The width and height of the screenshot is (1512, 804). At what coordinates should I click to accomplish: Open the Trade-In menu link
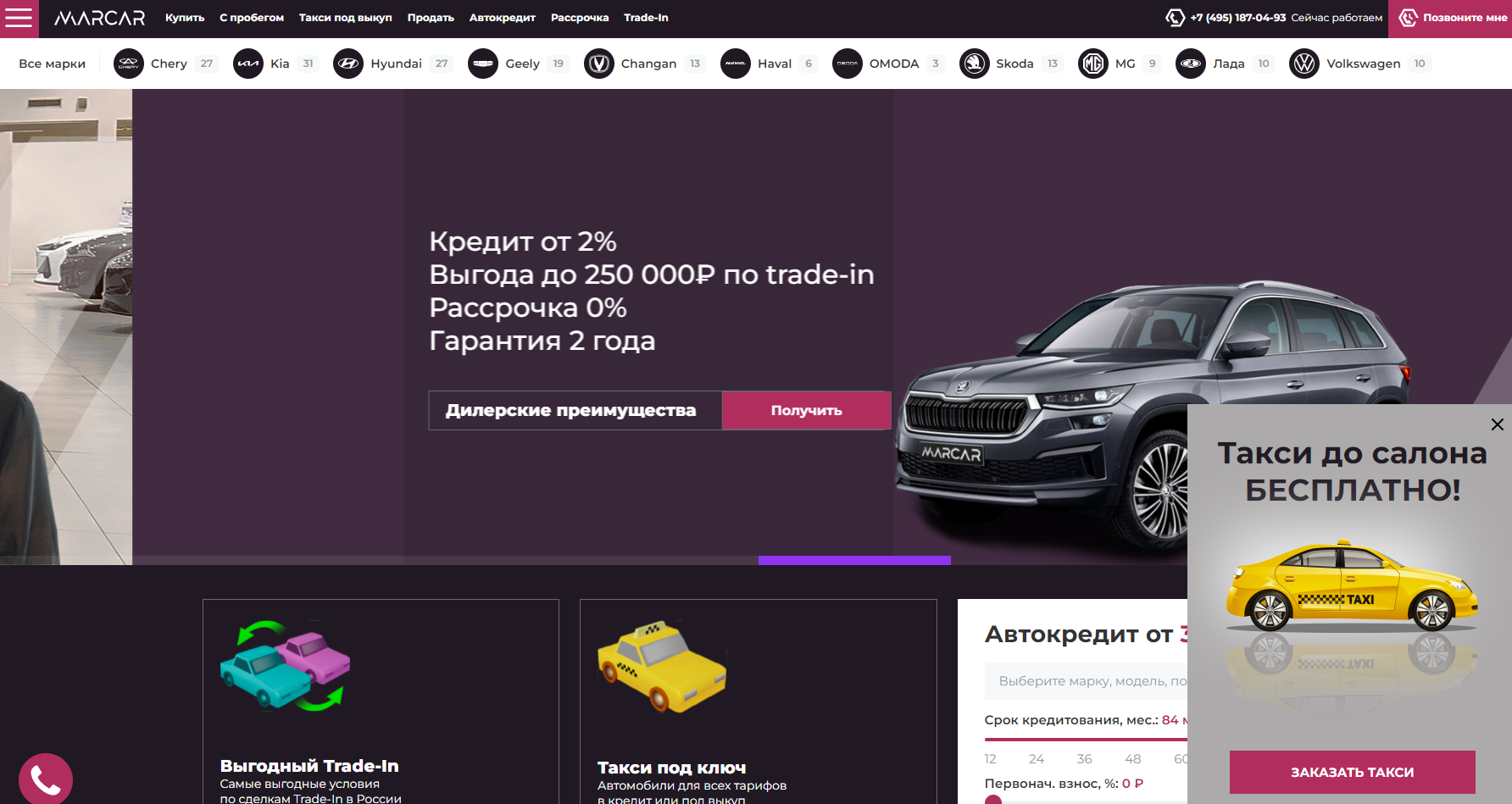coord(646,18)
